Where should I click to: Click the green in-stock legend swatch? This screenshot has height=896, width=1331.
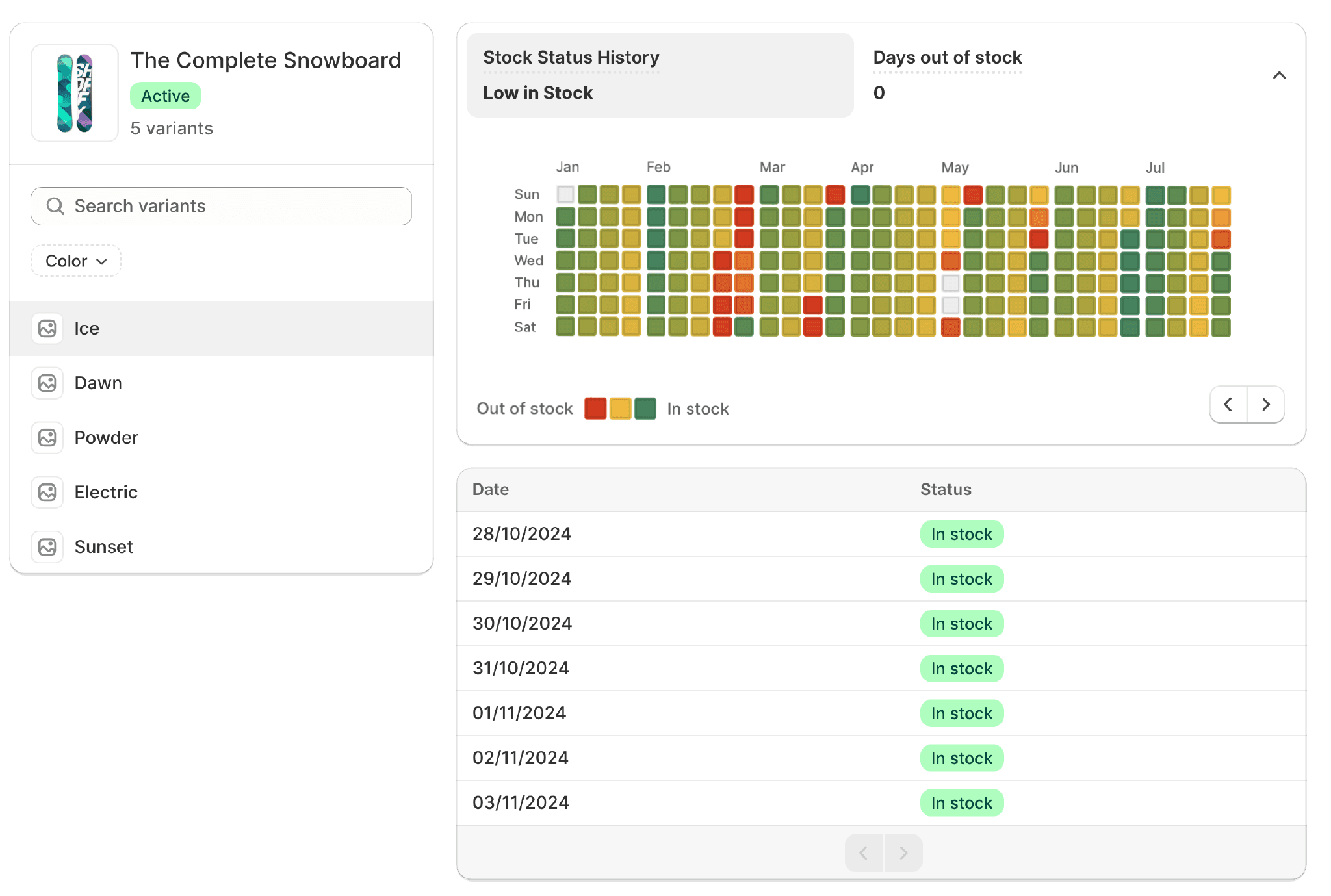[x=645, y=408]
